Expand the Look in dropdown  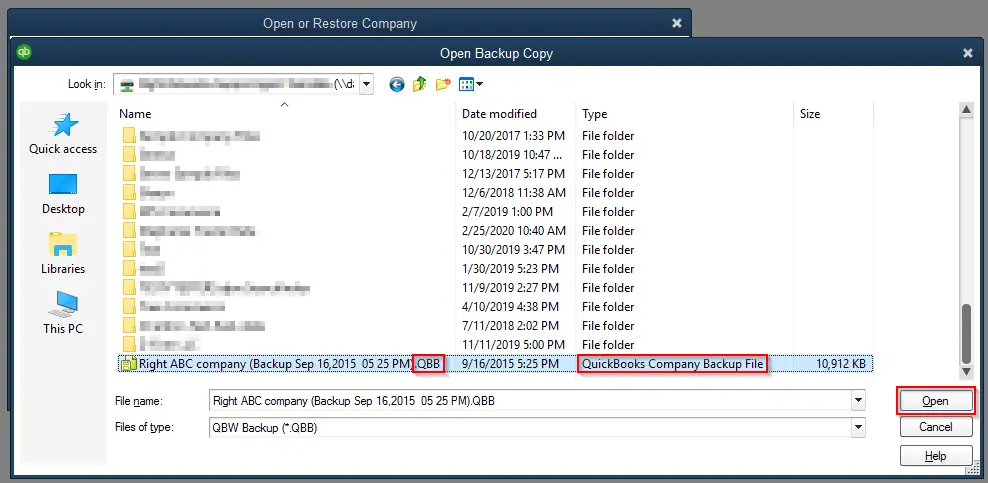(366, 84)
